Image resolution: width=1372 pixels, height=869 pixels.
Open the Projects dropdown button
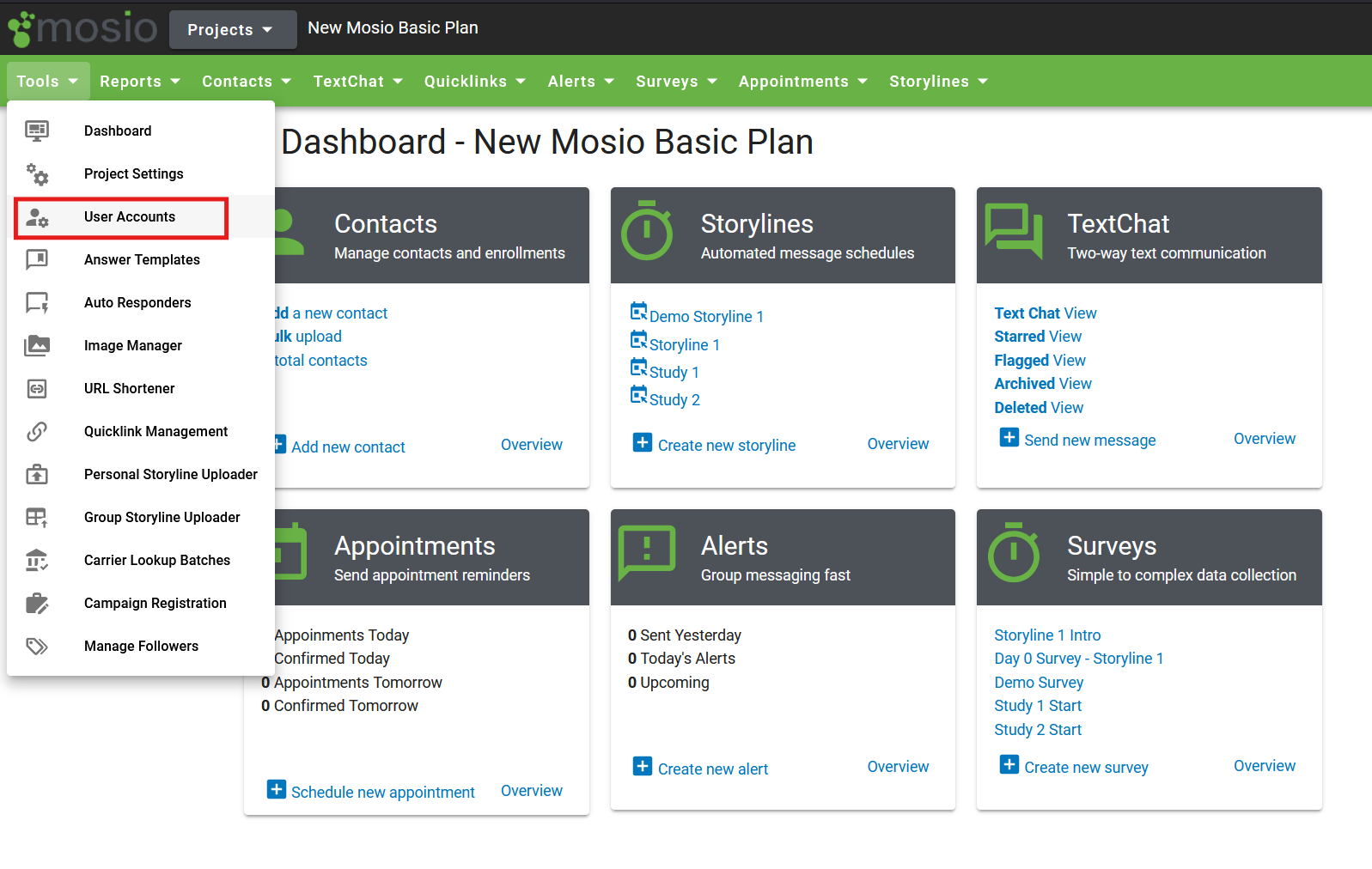tap(233, 29)
